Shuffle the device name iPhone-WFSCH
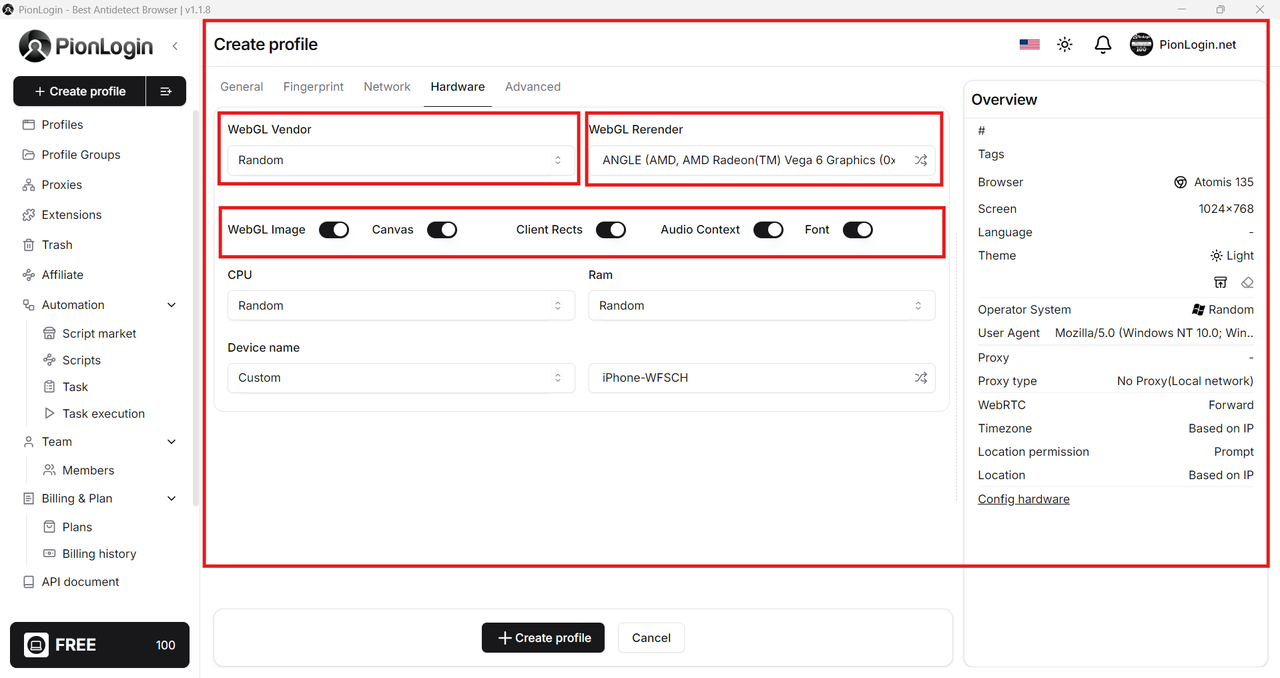This screenshot has height=678, width=1280. coord(920,378)
